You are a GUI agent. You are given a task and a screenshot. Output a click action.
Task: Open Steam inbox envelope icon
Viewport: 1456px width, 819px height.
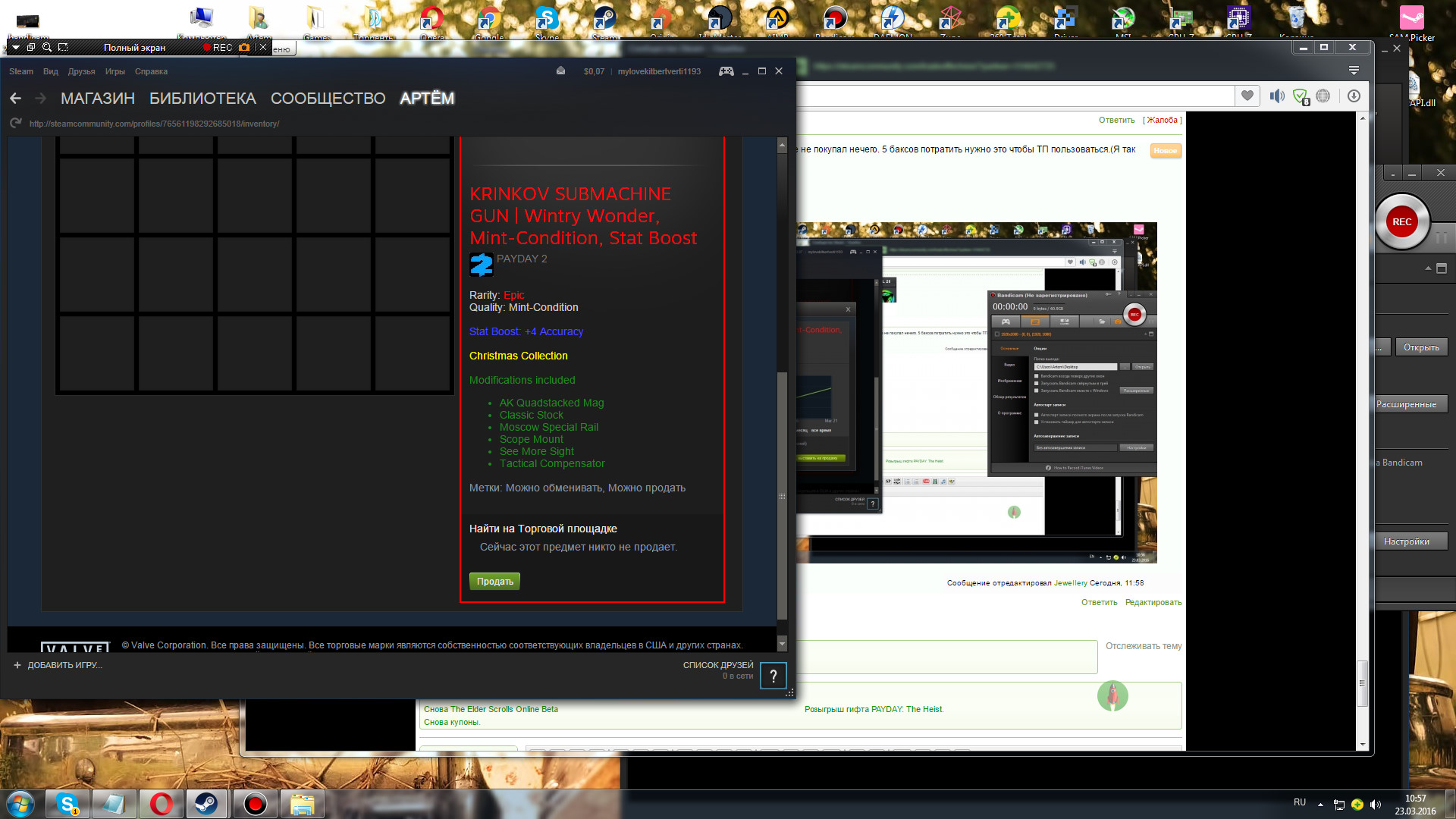(560, 71)
